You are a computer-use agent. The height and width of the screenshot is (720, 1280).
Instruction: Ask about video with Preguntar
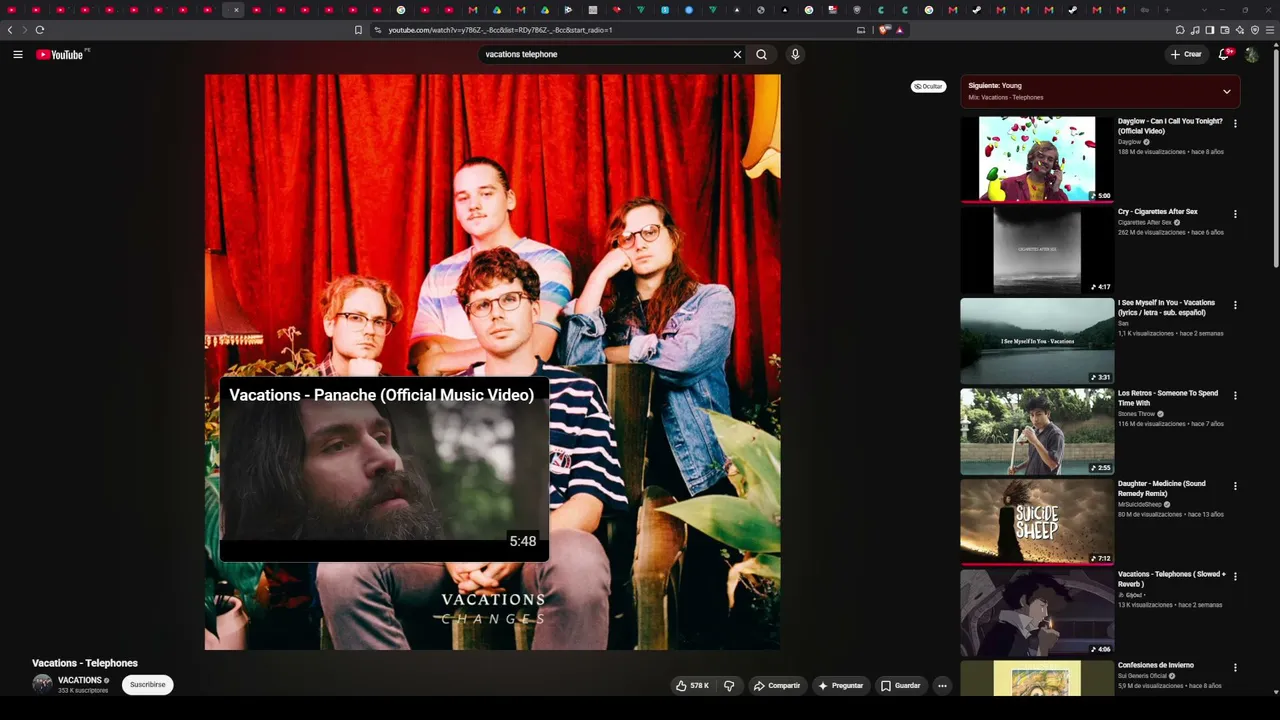(840, 686)
